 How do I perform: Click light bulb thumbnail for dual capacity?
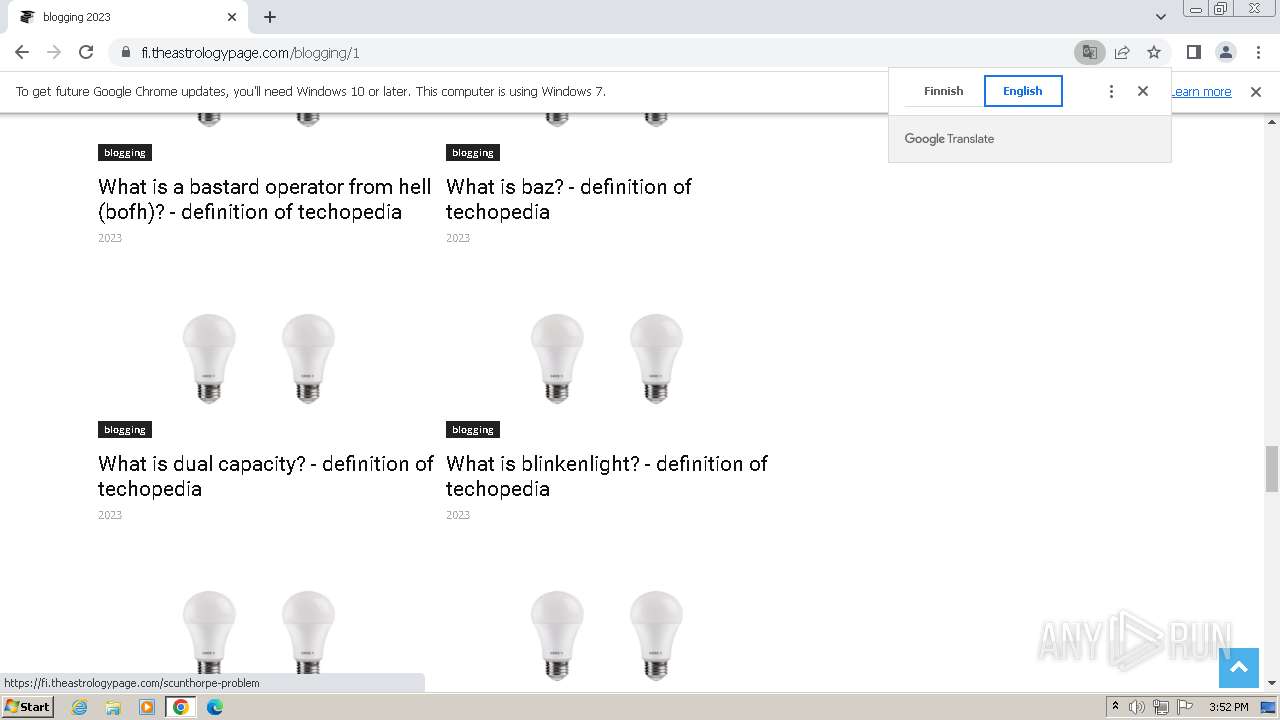click(x=258, y=359)
